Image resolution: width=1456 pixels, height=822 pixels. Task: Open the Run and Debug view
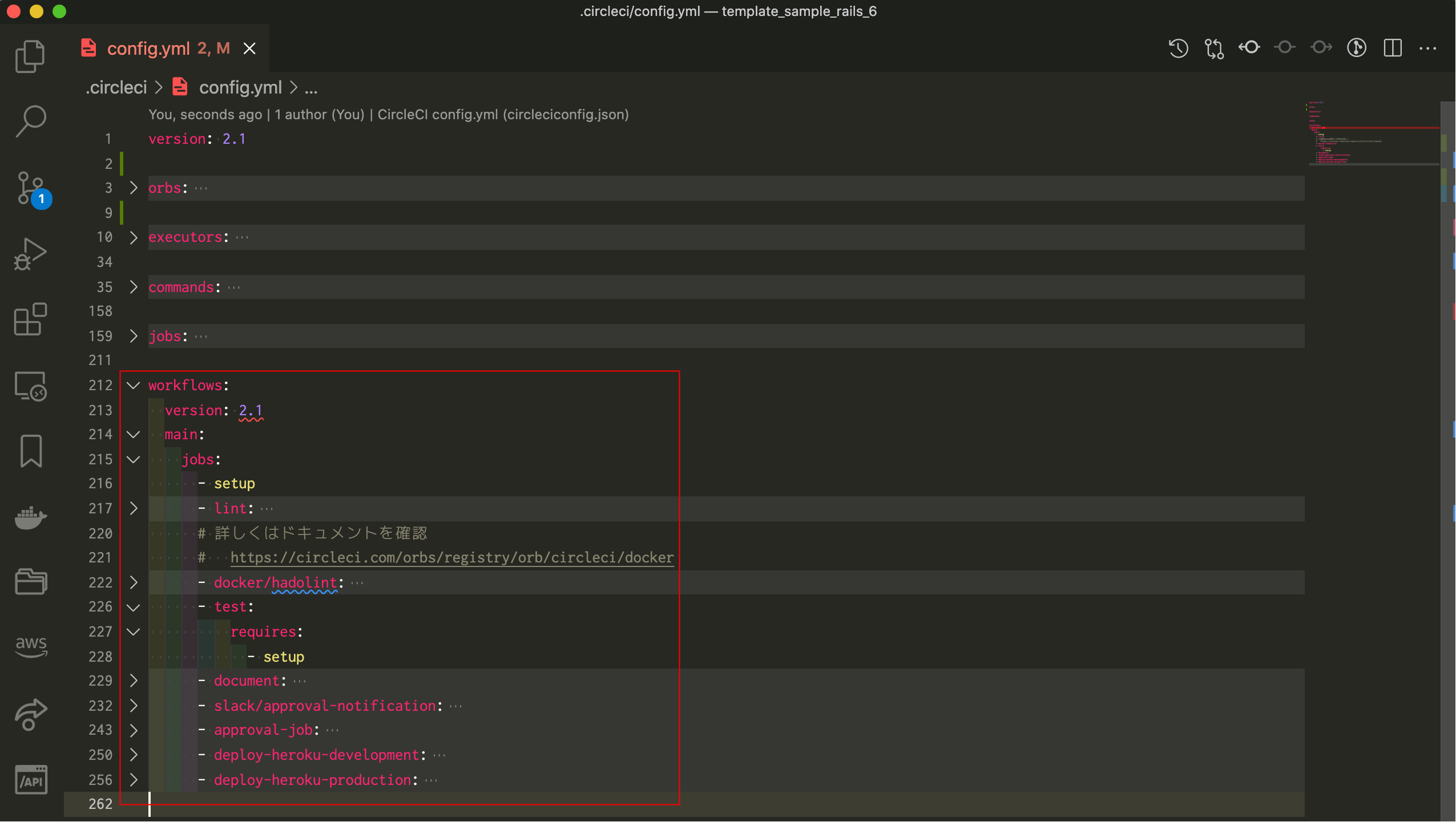pos(30,254)
